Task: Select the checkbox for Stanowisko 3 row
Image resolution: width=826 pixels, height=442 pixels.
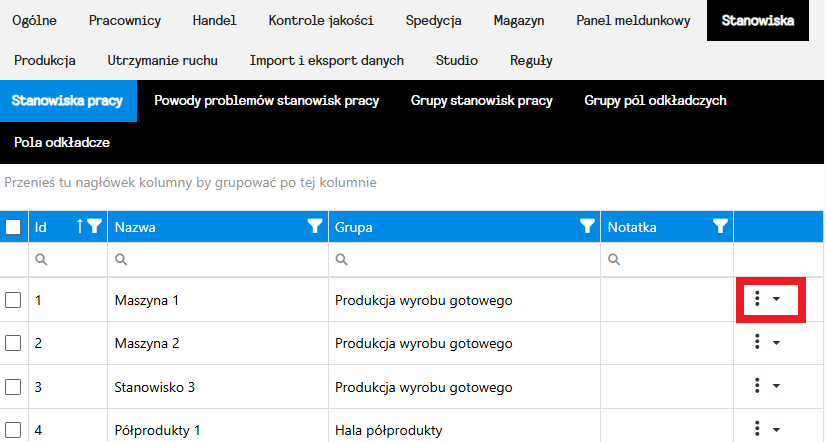Action: point(14,386)
